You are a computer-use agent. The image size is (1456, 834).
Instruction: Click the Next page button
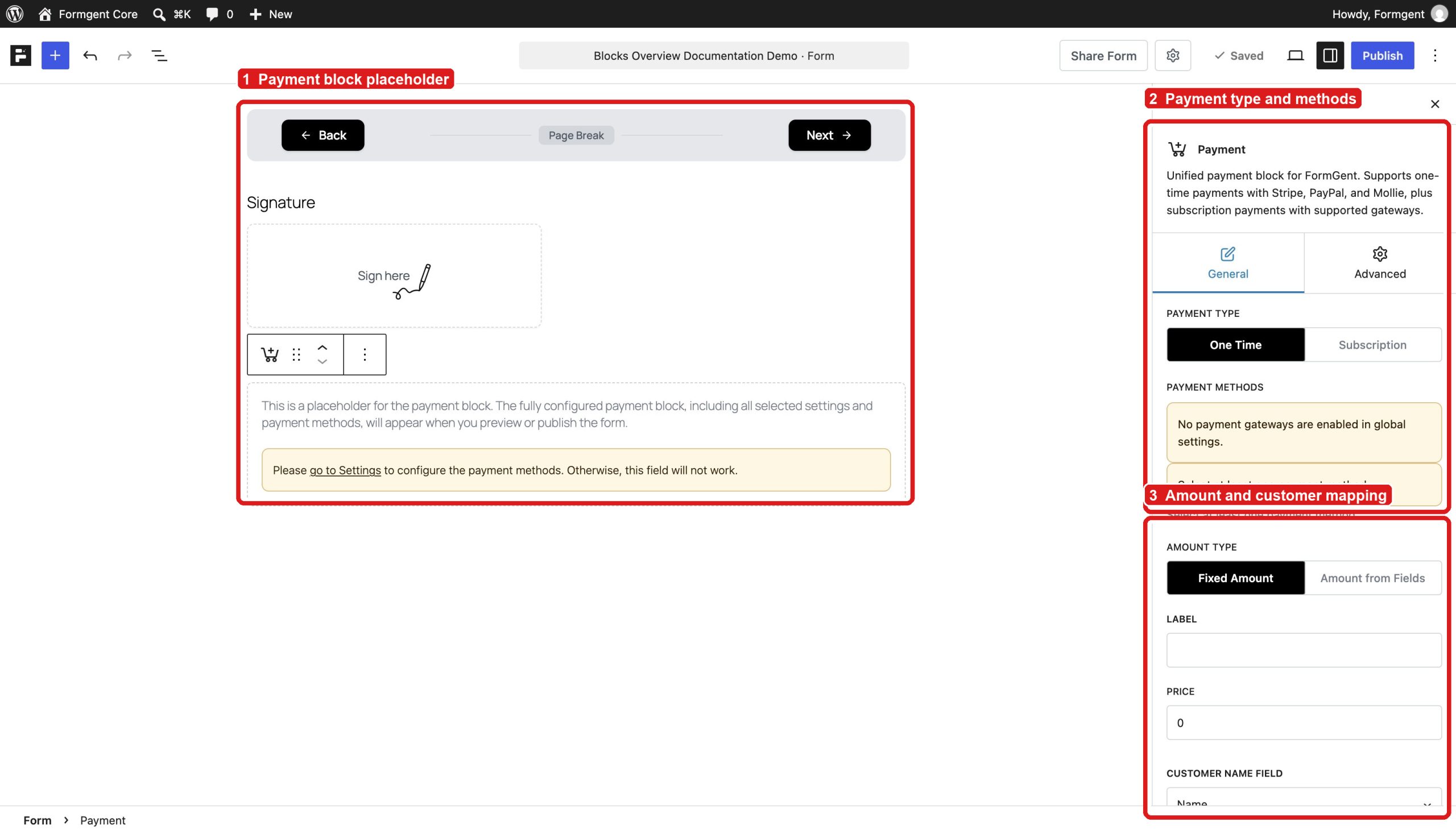tap(829, 135)
